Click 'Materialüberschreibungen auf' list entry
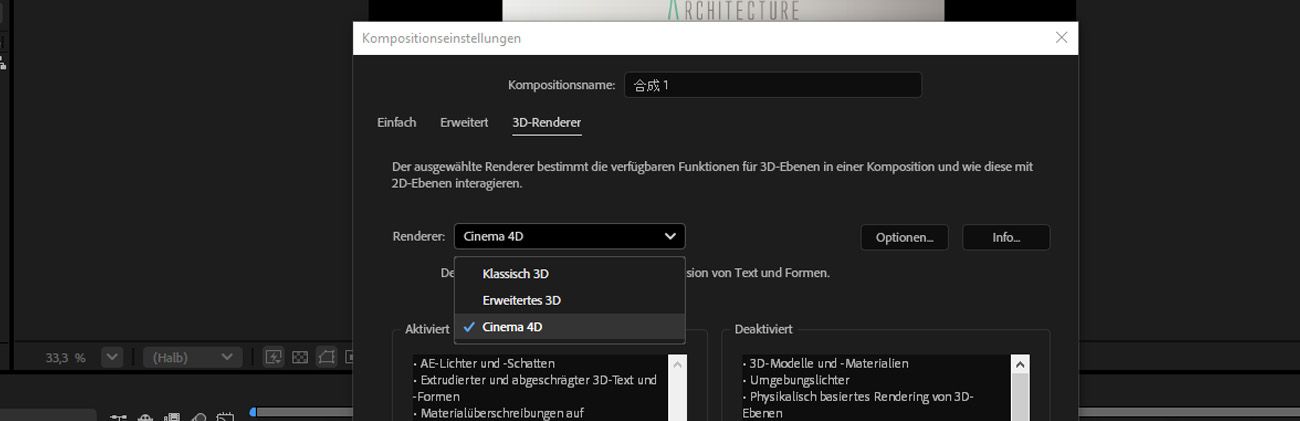Viewport: 1300px width, 421px height. coord(498,413)
